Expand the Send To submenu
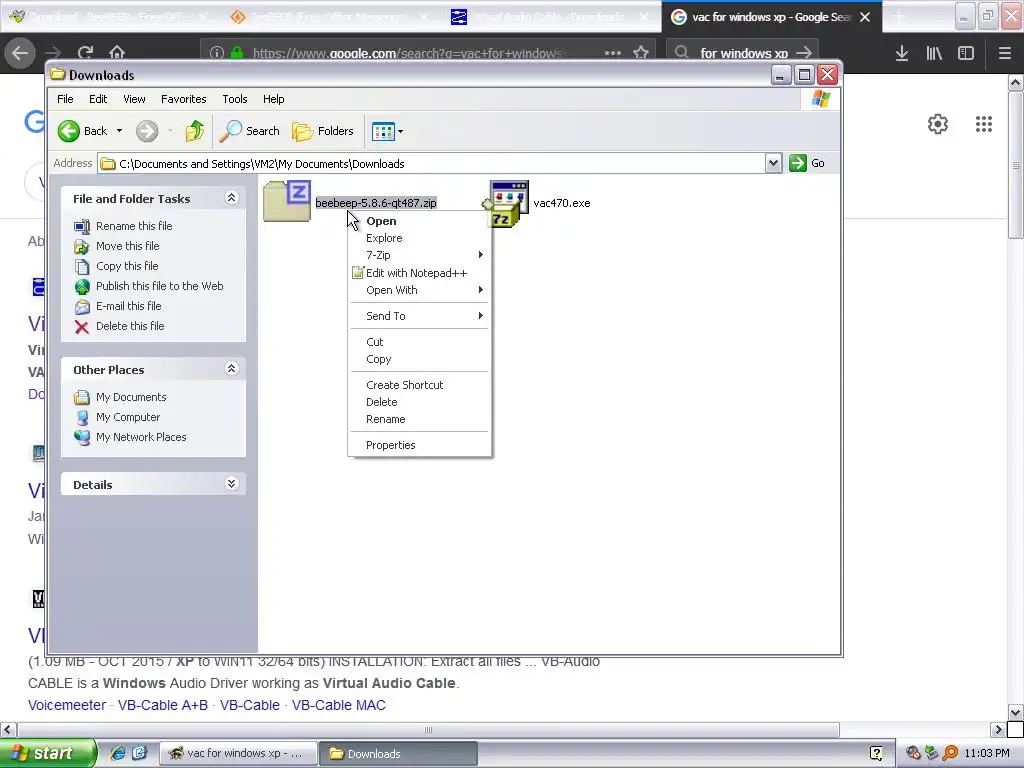1024x768 pixels. point(419,316)
